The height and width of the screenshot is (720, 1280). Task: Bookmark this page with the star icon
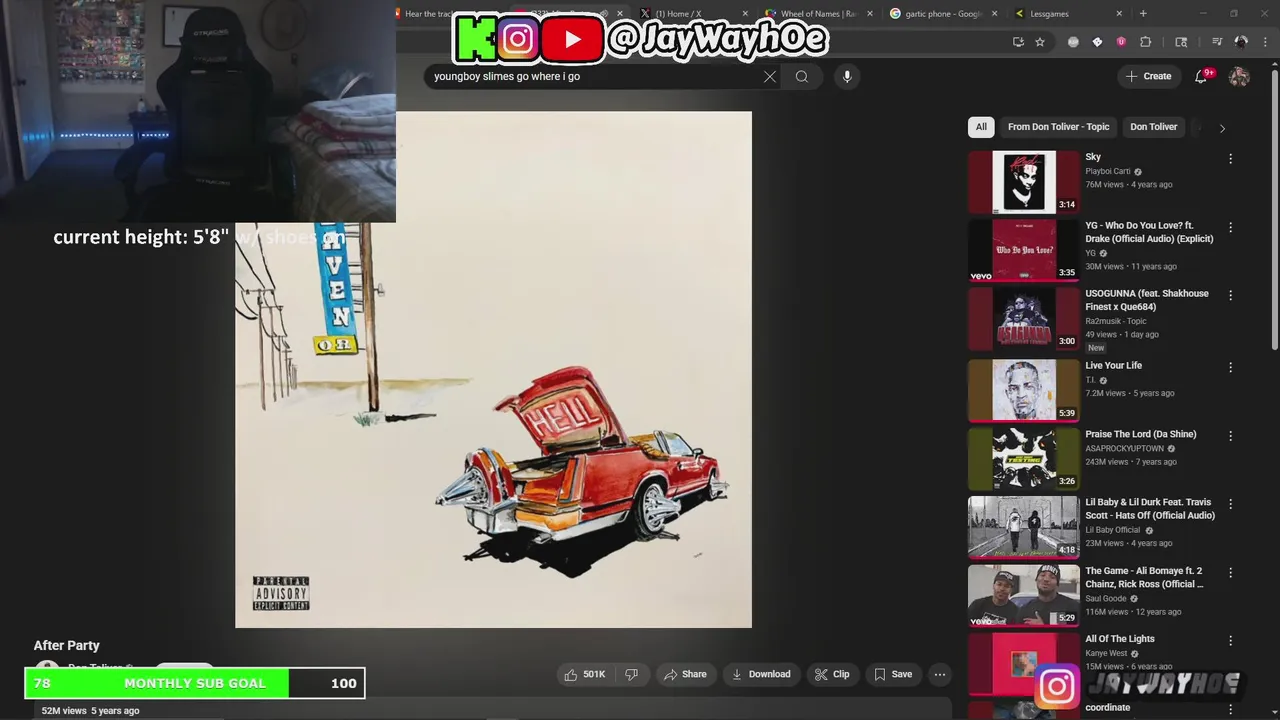[x=1040, y=42]
